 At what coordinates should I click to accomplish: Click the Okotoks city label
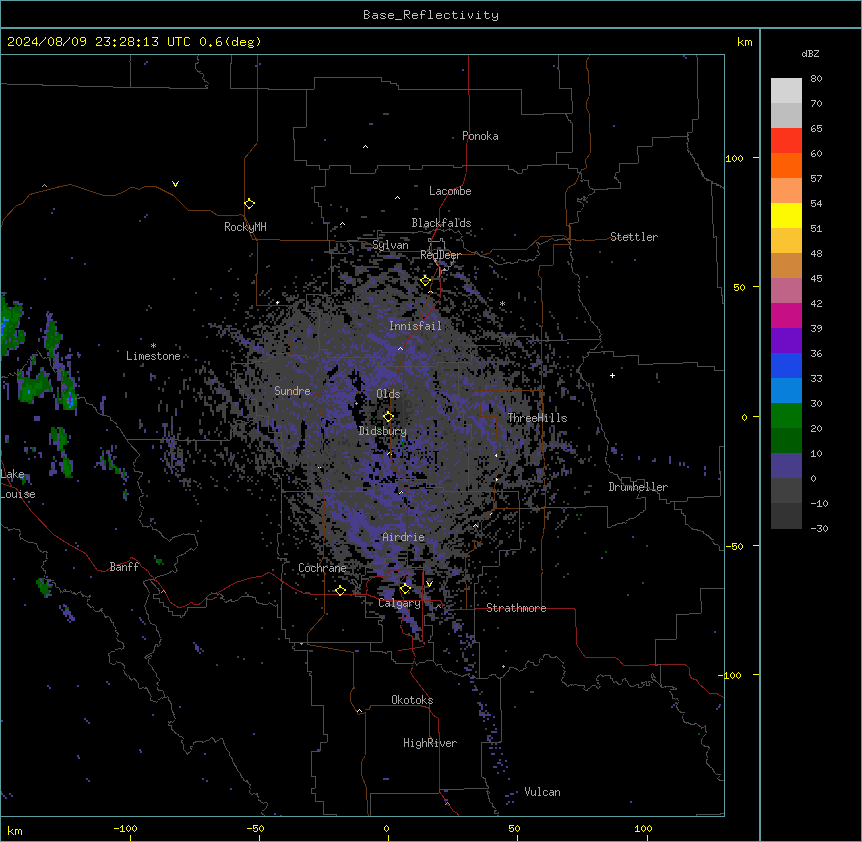coord(412,700)
